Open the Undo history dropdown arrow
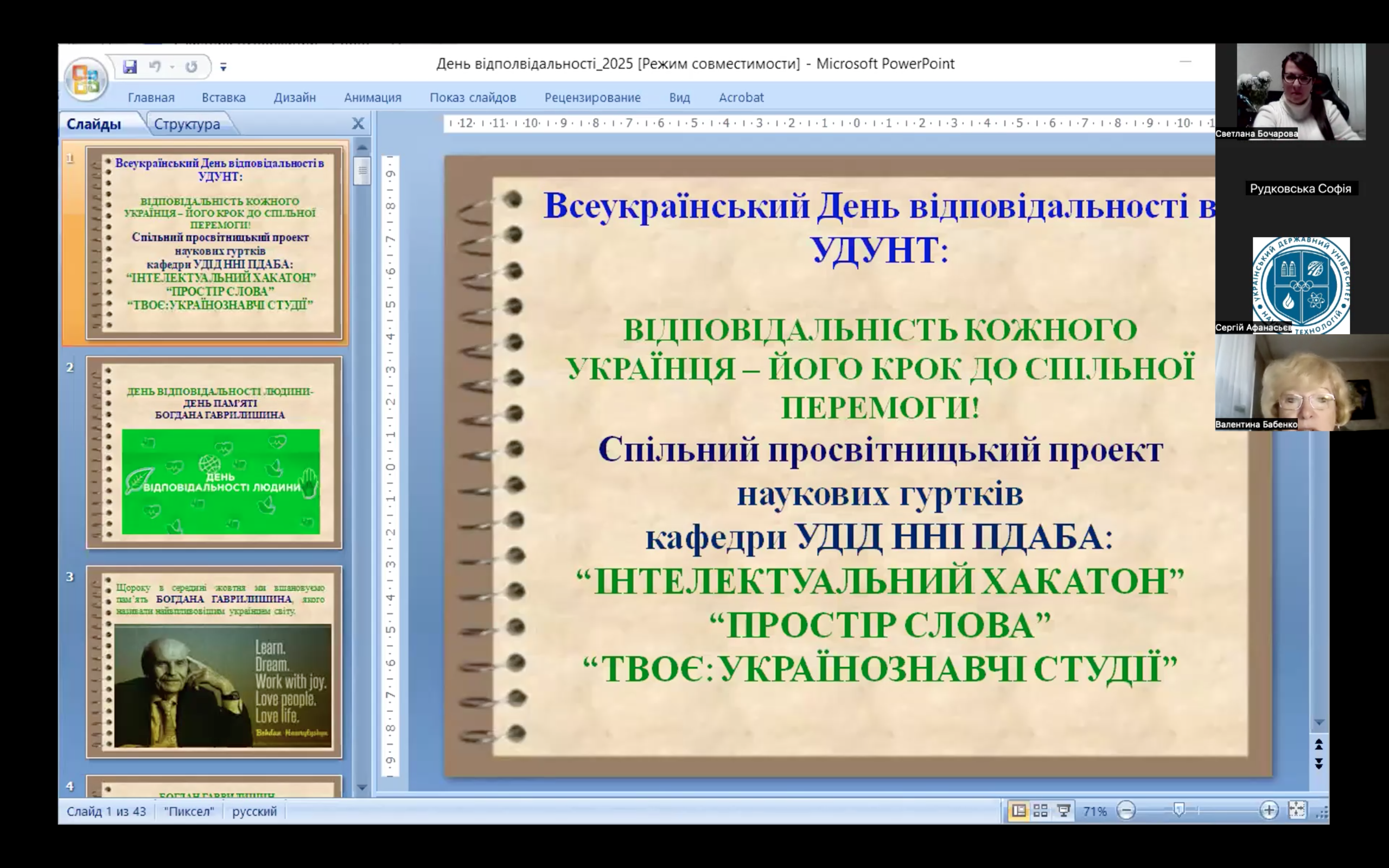 click(171, 67)
